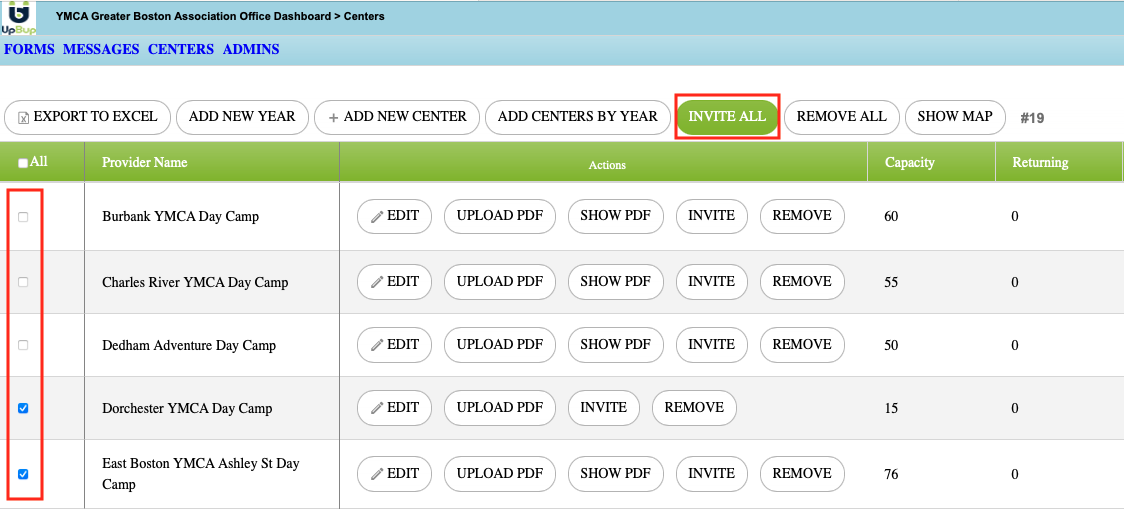Show PDF for East Boston YMCA Ashley St

coord(616,474)
